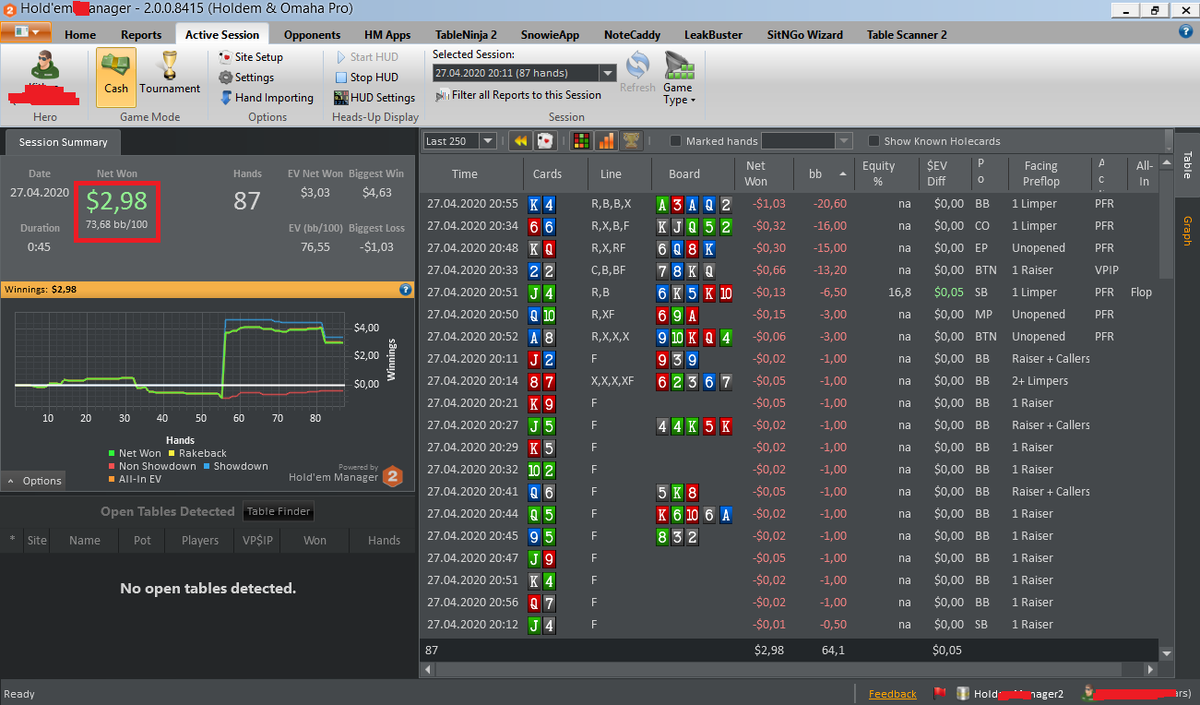Select Cash game mode
Viewport: 1200px width, 705px height.
tap(116, 76)
